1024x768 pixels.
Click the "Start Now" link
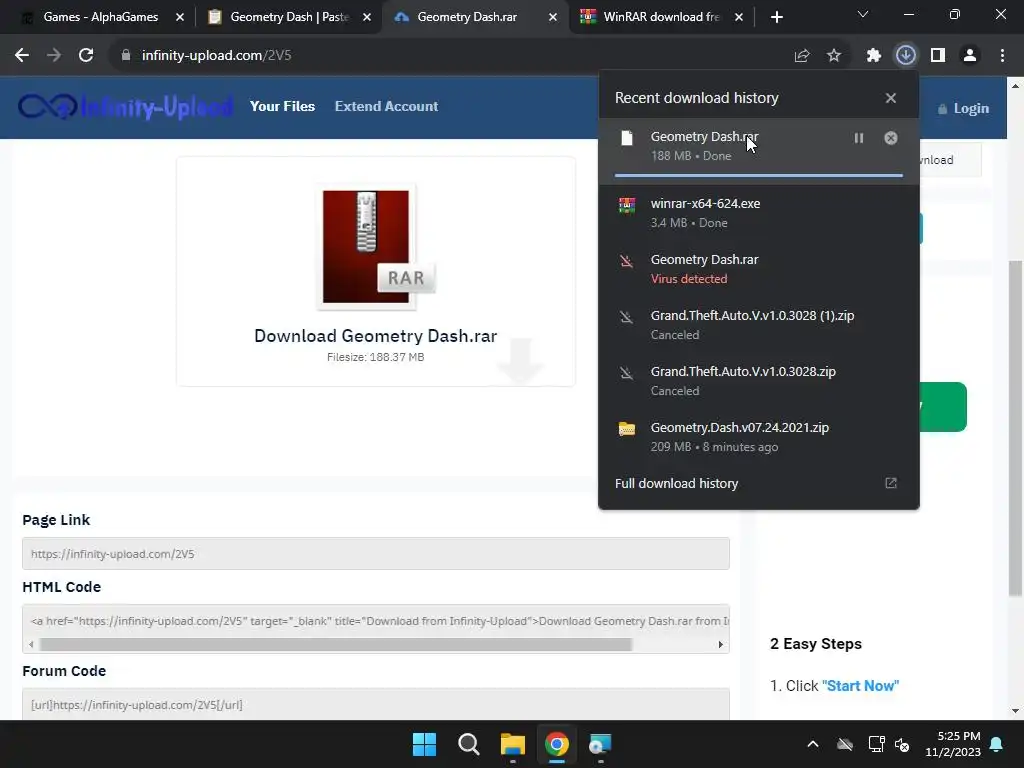click(860, 686)
